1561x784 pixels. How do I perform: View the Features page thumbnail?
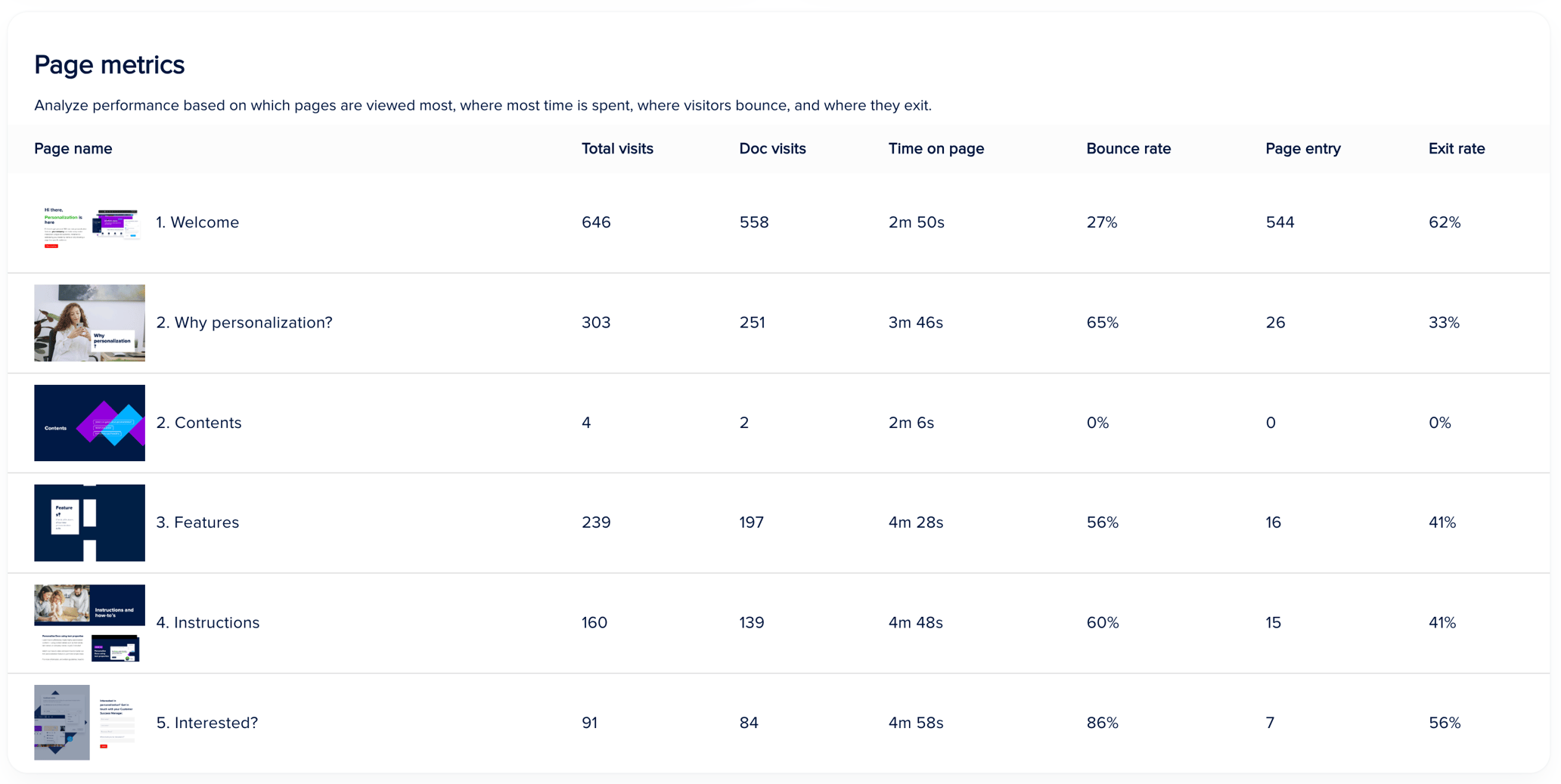[x=89, y=522]
